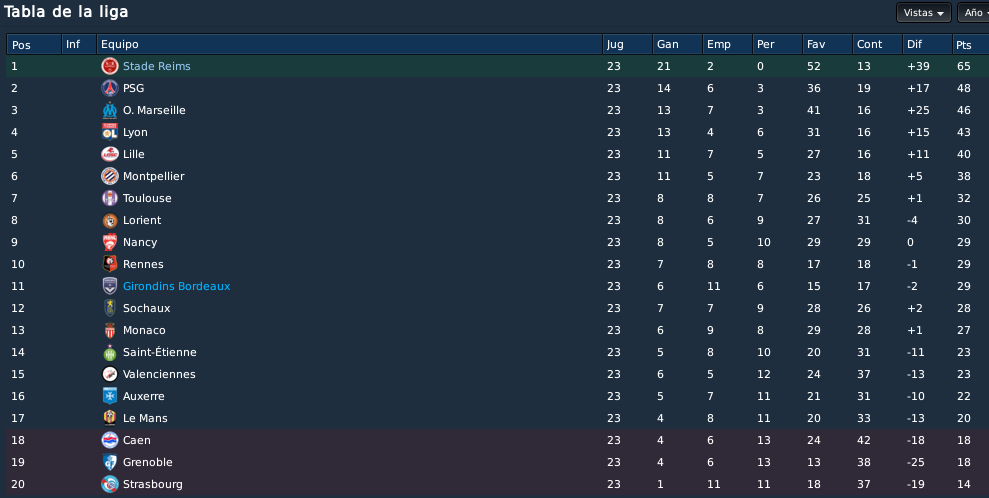Click the Montpellier crest icon
Viewport: 989px width, 498px height.
(x=110, y=177)
